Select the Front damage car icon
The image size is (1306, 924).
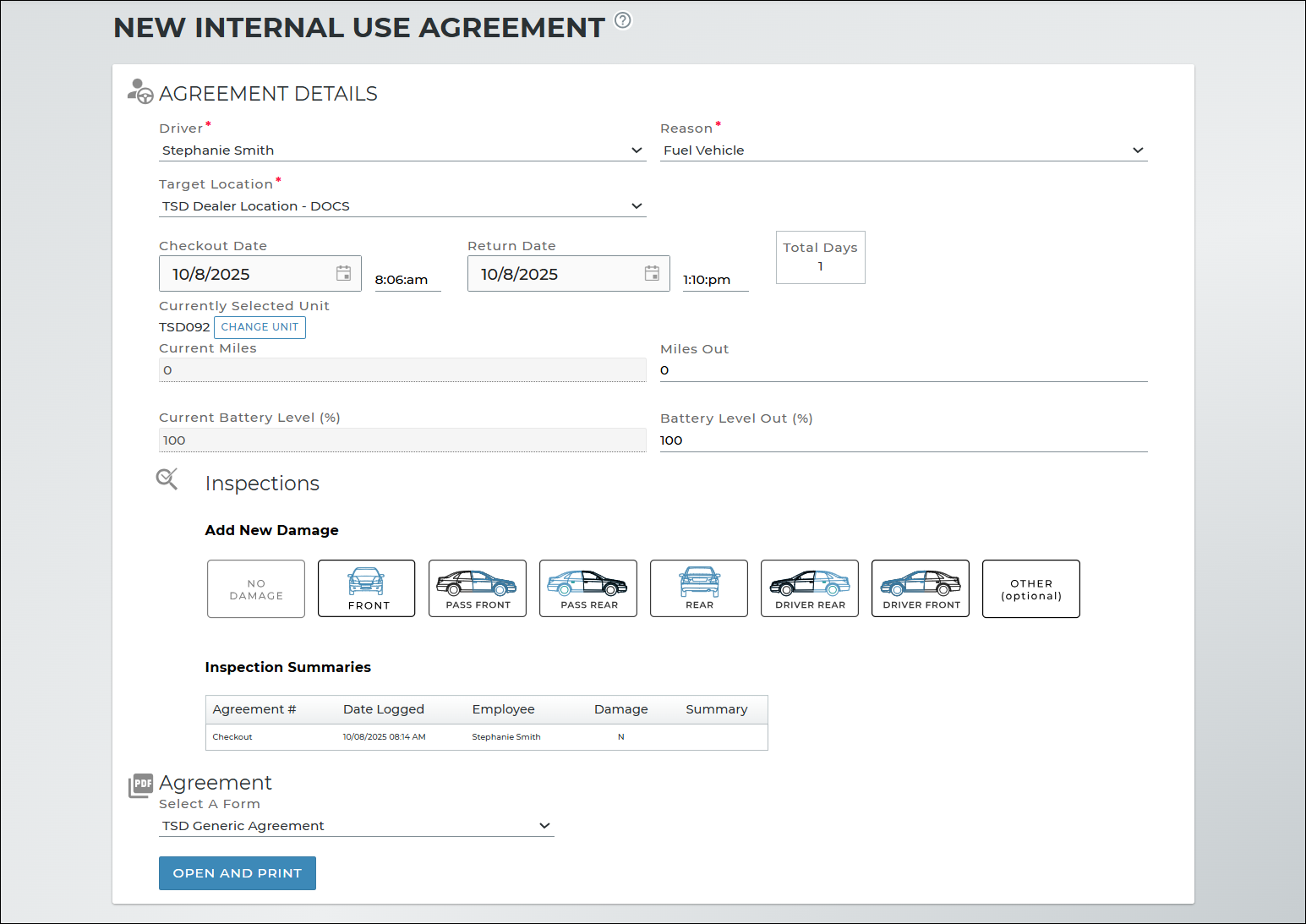pyautogui.click(x=366, y=588)
